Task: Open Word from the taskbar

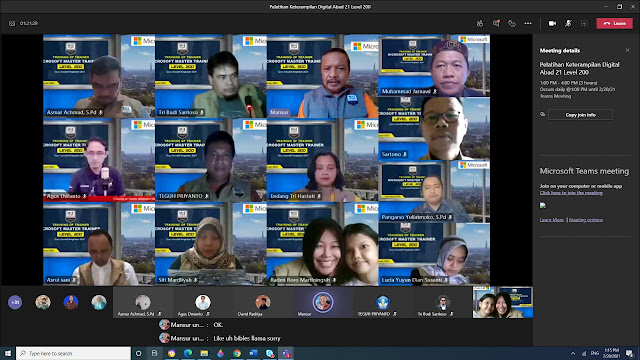Action: 253,353
